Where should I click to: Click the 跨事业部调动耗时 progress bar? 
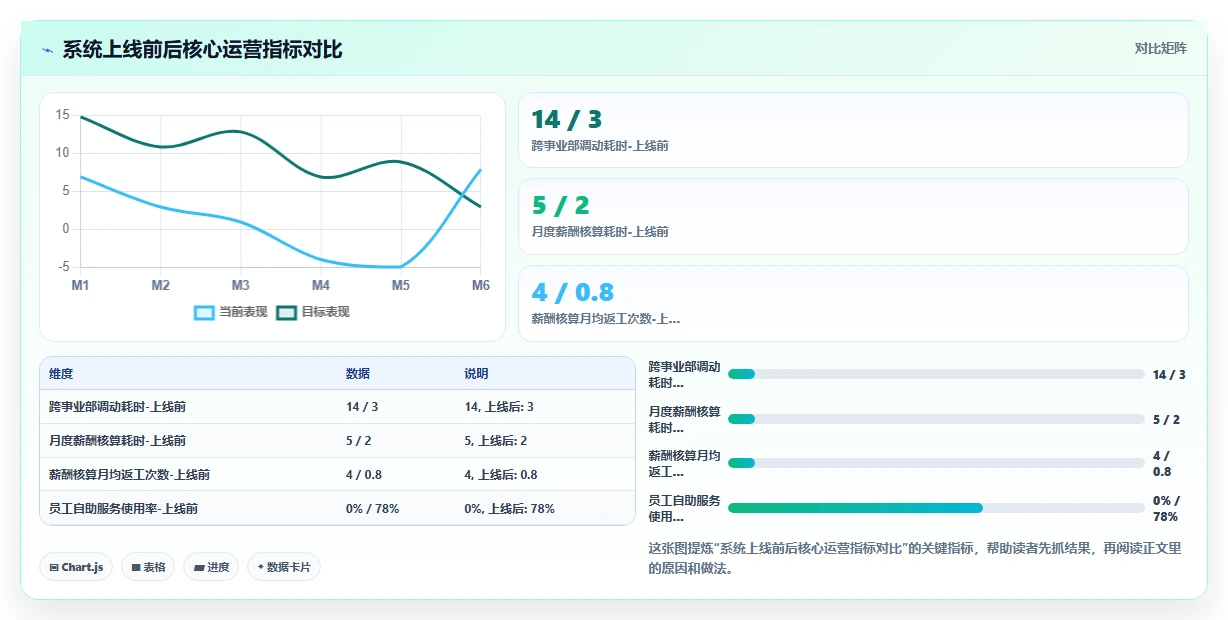(936, 374)
